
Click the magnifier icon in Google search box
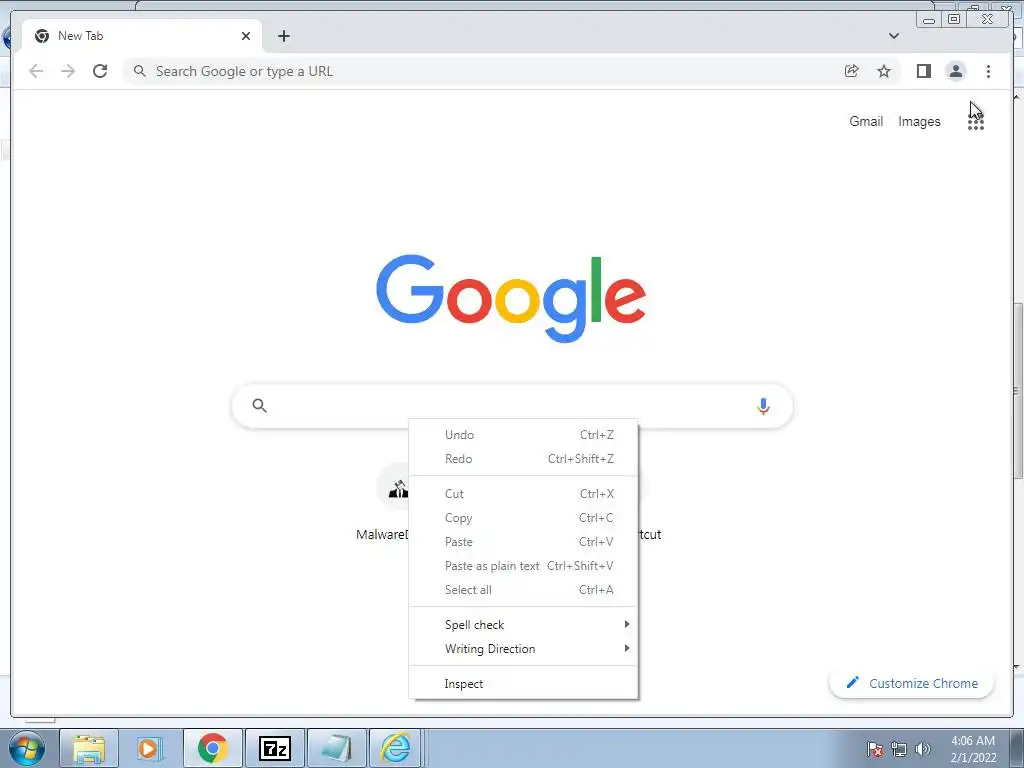[x=259, y=406]
